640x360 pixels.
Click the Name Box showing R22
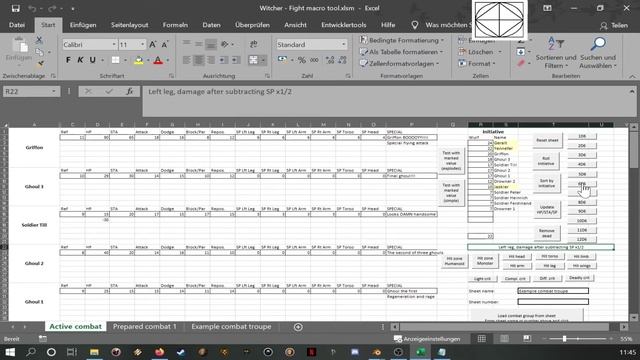[x=31, y=91]
